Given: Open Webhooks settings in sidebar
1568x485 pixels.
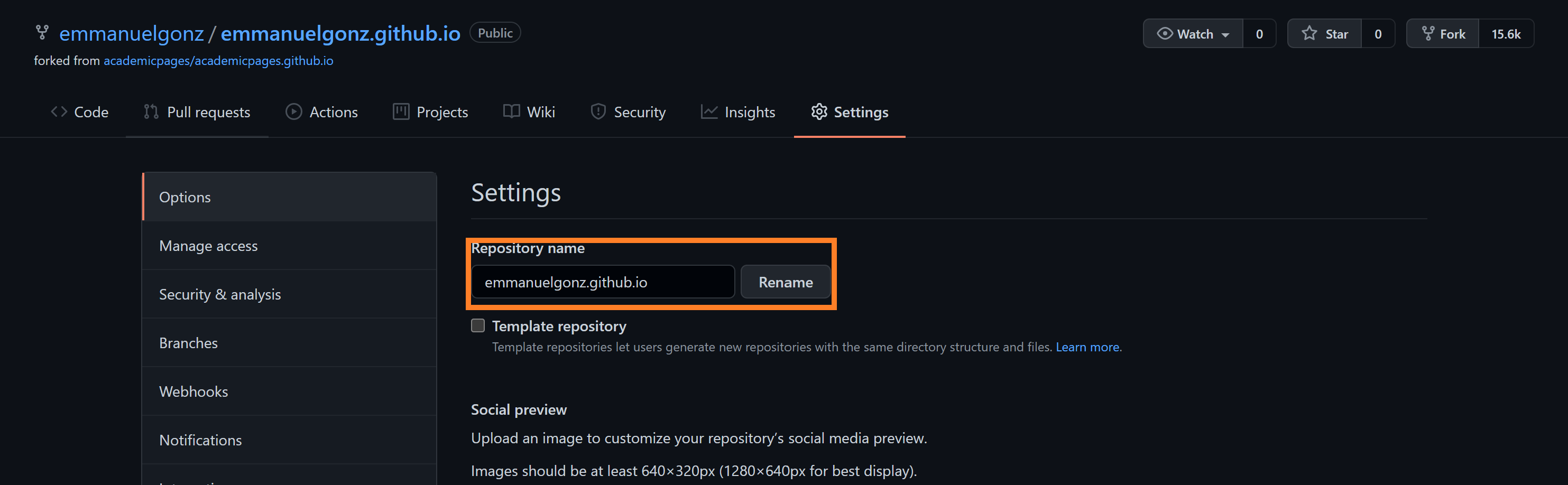Looking at the screenshot, I should tap(193, 391).
